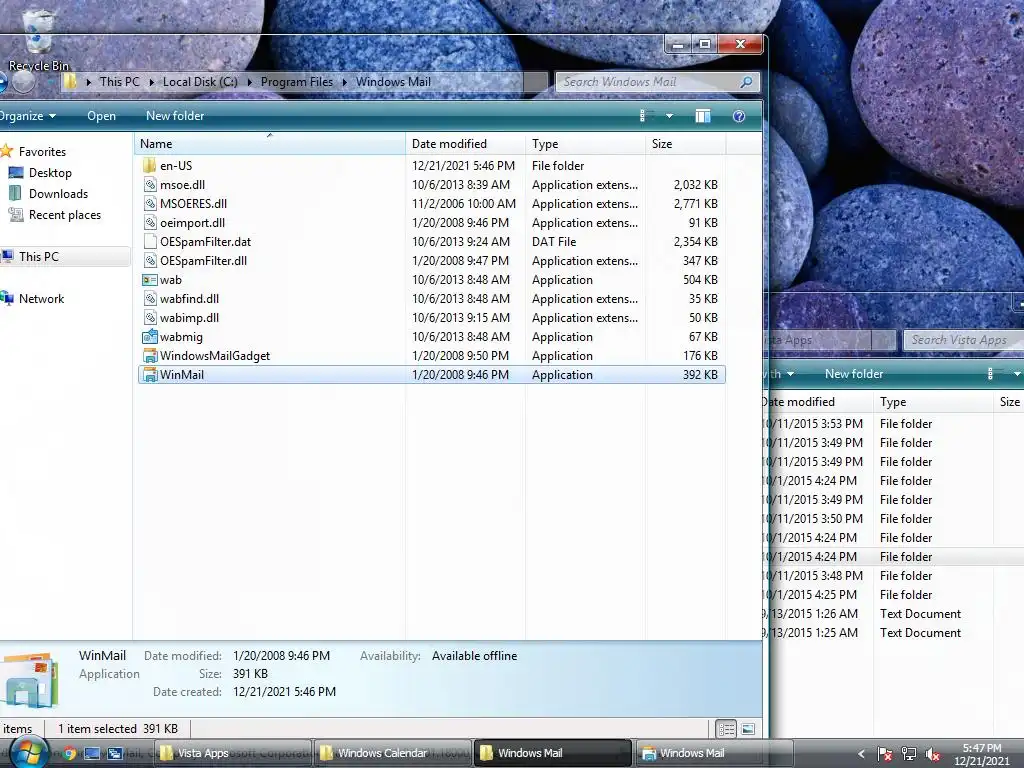Click the WinMail large preview icon

tap(29, 680)
